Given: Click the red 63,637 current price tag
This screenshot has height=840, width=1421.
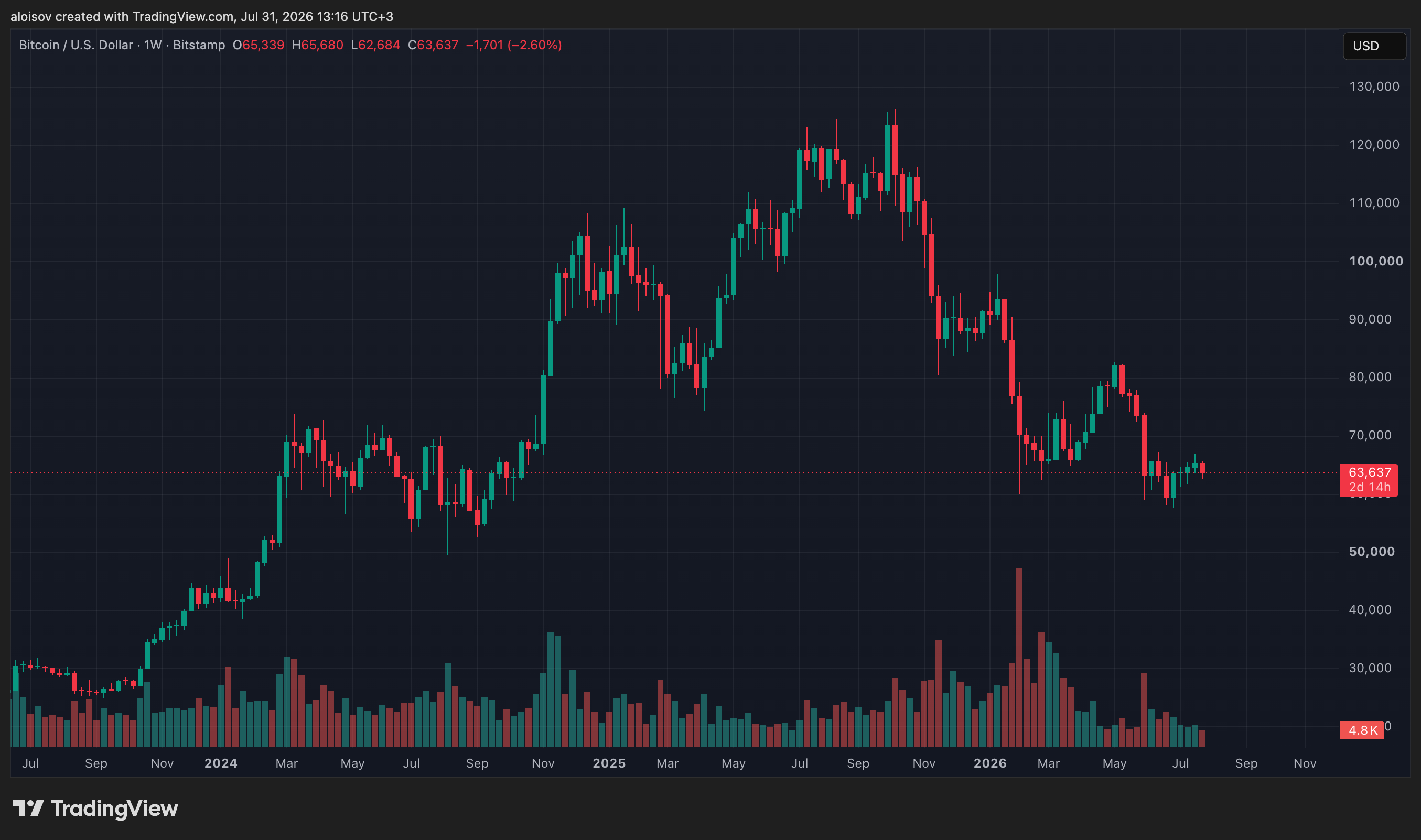Looking at the screenshot, I should [1369, 472].
